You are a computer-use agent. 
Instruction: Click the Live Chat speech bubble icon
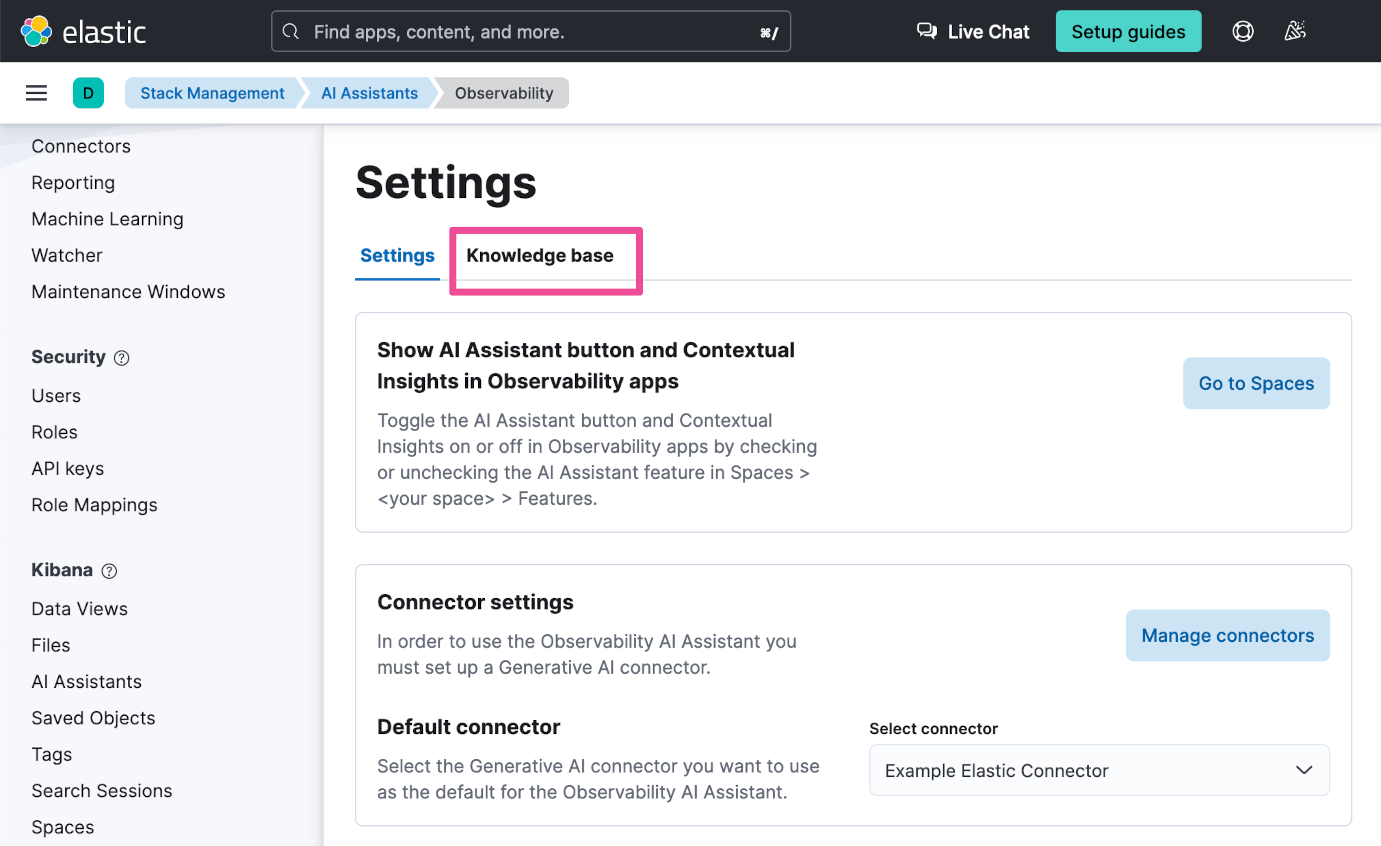(x=925, y=31)
